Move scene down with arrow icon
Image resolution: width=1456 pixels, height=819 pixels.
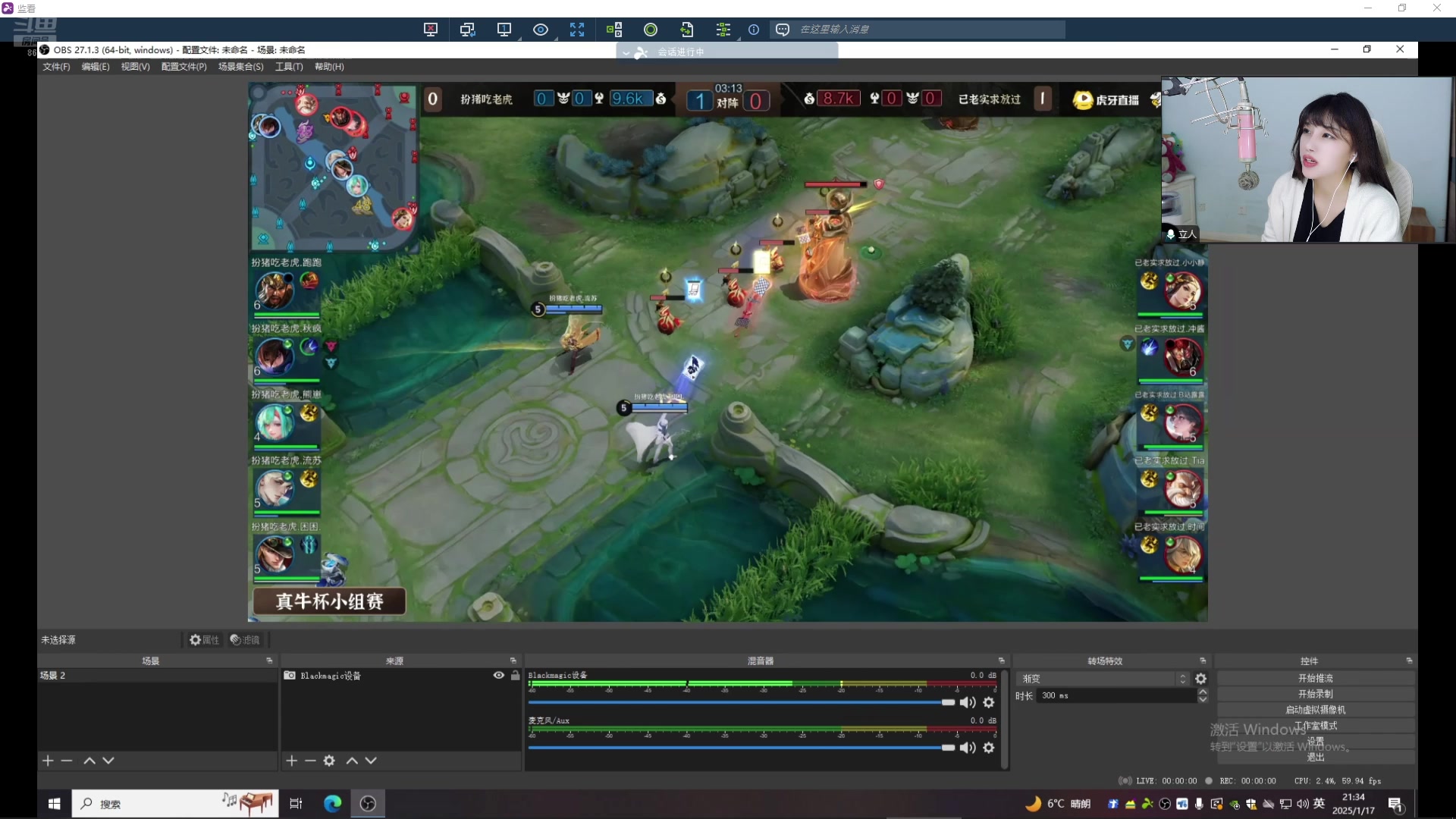(x=108, y=761)
